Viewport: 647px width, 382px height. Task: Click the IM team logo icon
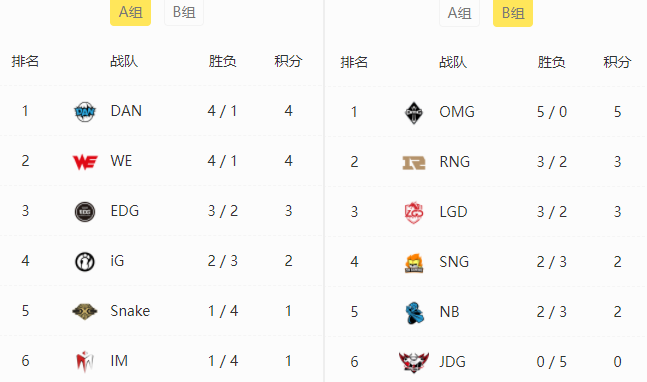click(x=85, y=361)
